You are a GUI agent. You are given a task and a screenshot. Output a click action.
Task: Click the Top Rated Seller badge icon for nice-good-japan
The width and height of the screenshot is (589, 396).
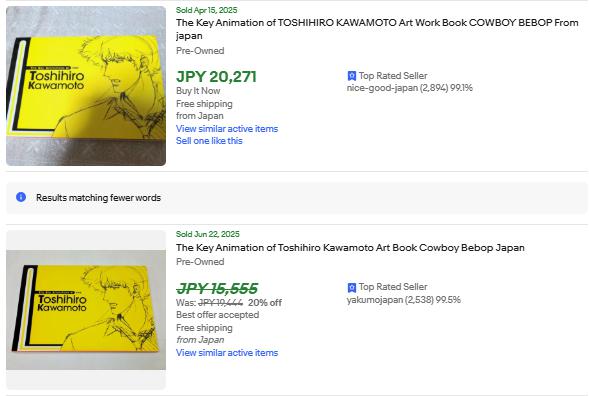(352, 76)
